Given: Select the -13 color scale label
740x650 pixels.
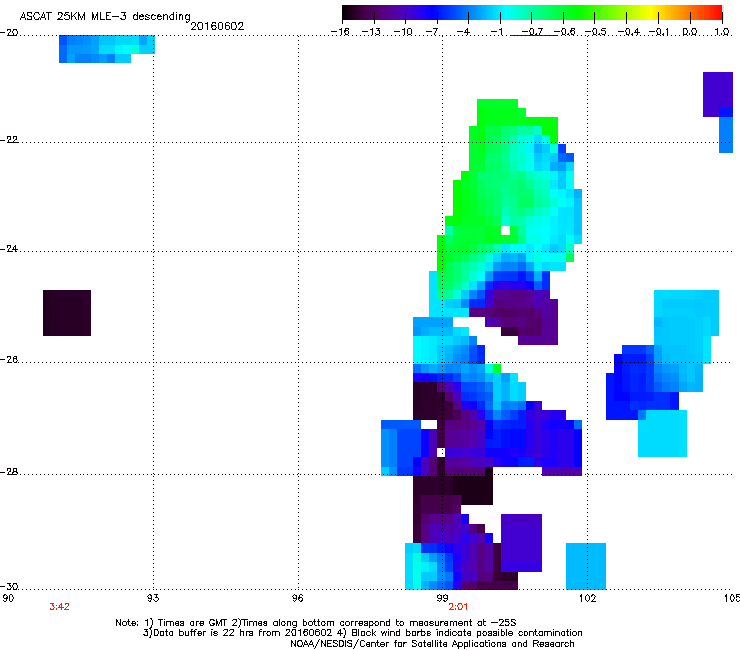Looking at the screenshot, I should (371, 32).
